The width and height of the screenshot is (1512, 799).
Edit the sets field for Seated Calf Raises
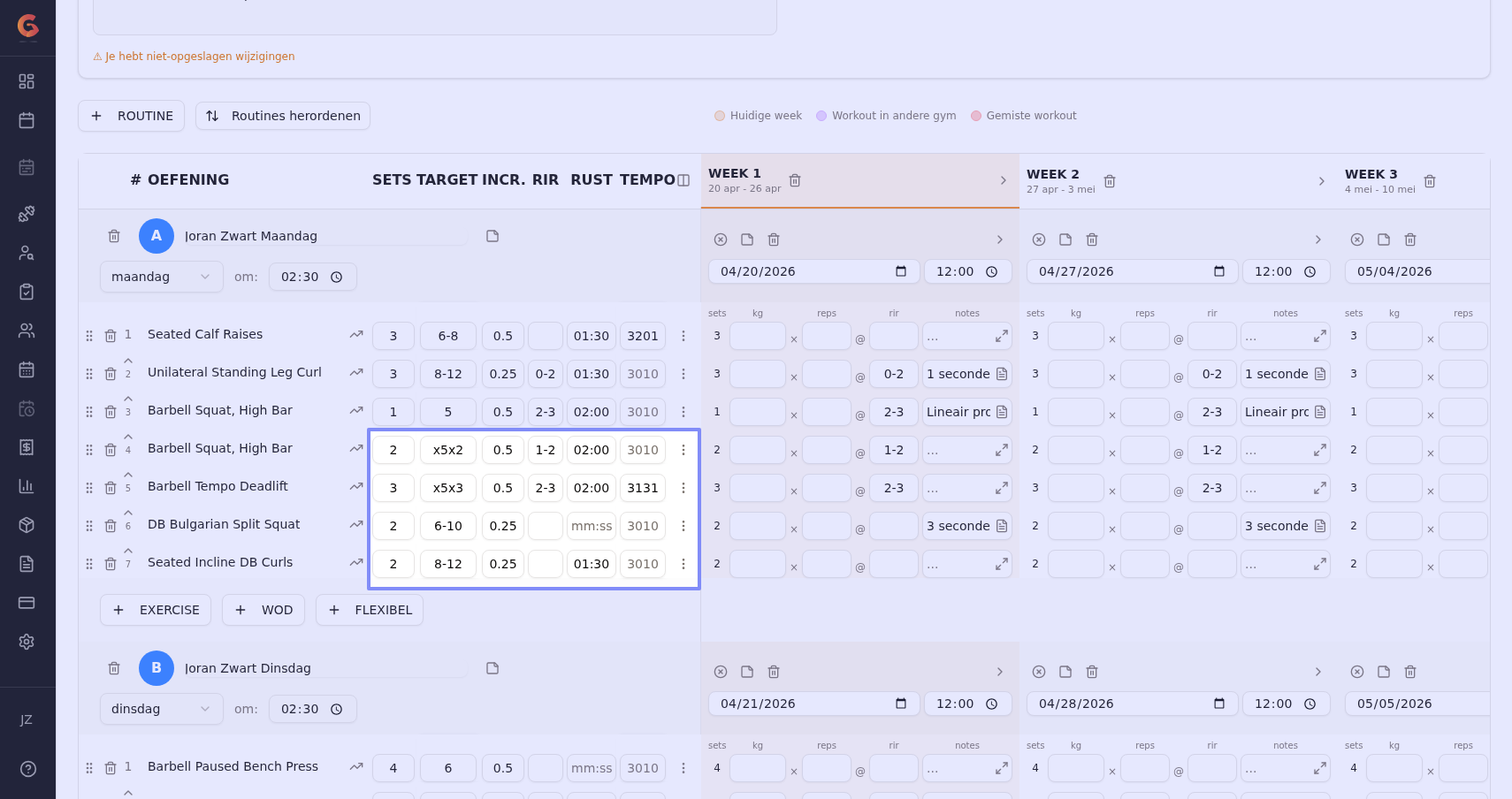tap(393, 336)
